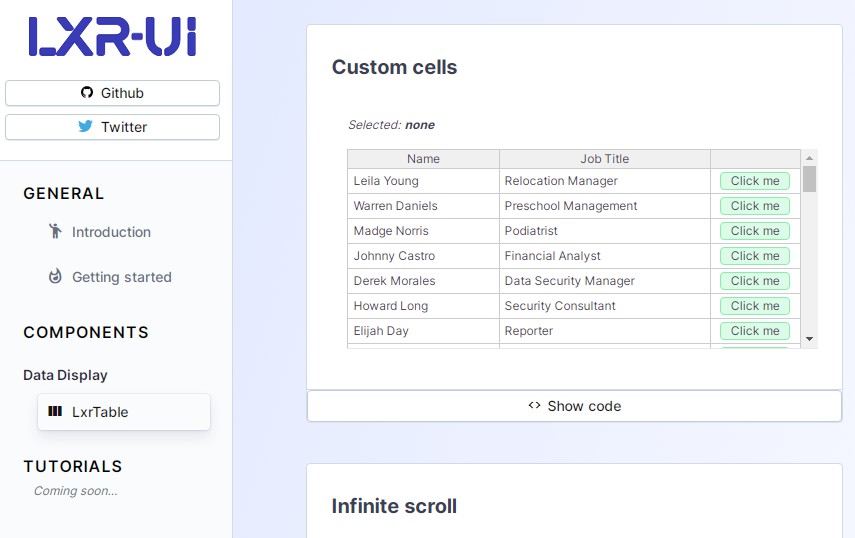The image size is (855, 538).
Task: Open the Twitter link button
Action: 112,127
